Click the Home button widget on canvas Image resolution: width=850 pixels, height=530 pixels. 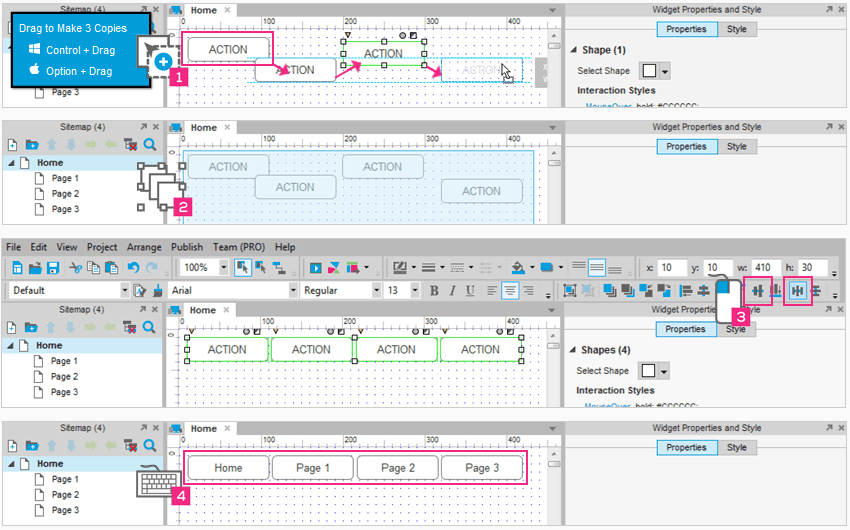pyautogui.click(x=228, y=468)
